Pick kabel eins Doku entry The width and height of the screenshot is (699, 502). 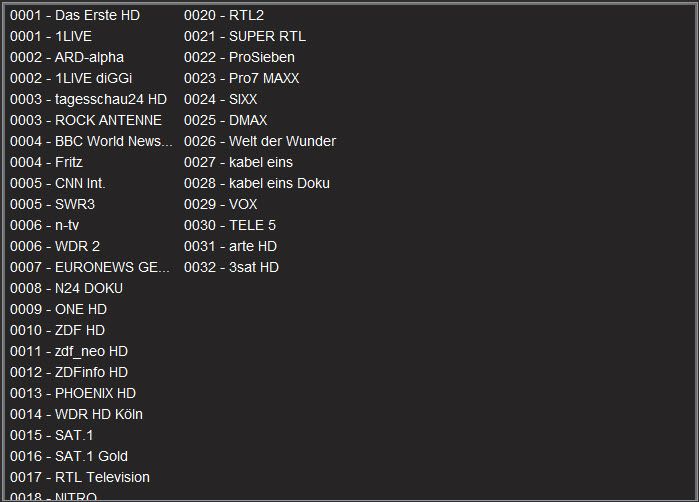coord(257,183)
